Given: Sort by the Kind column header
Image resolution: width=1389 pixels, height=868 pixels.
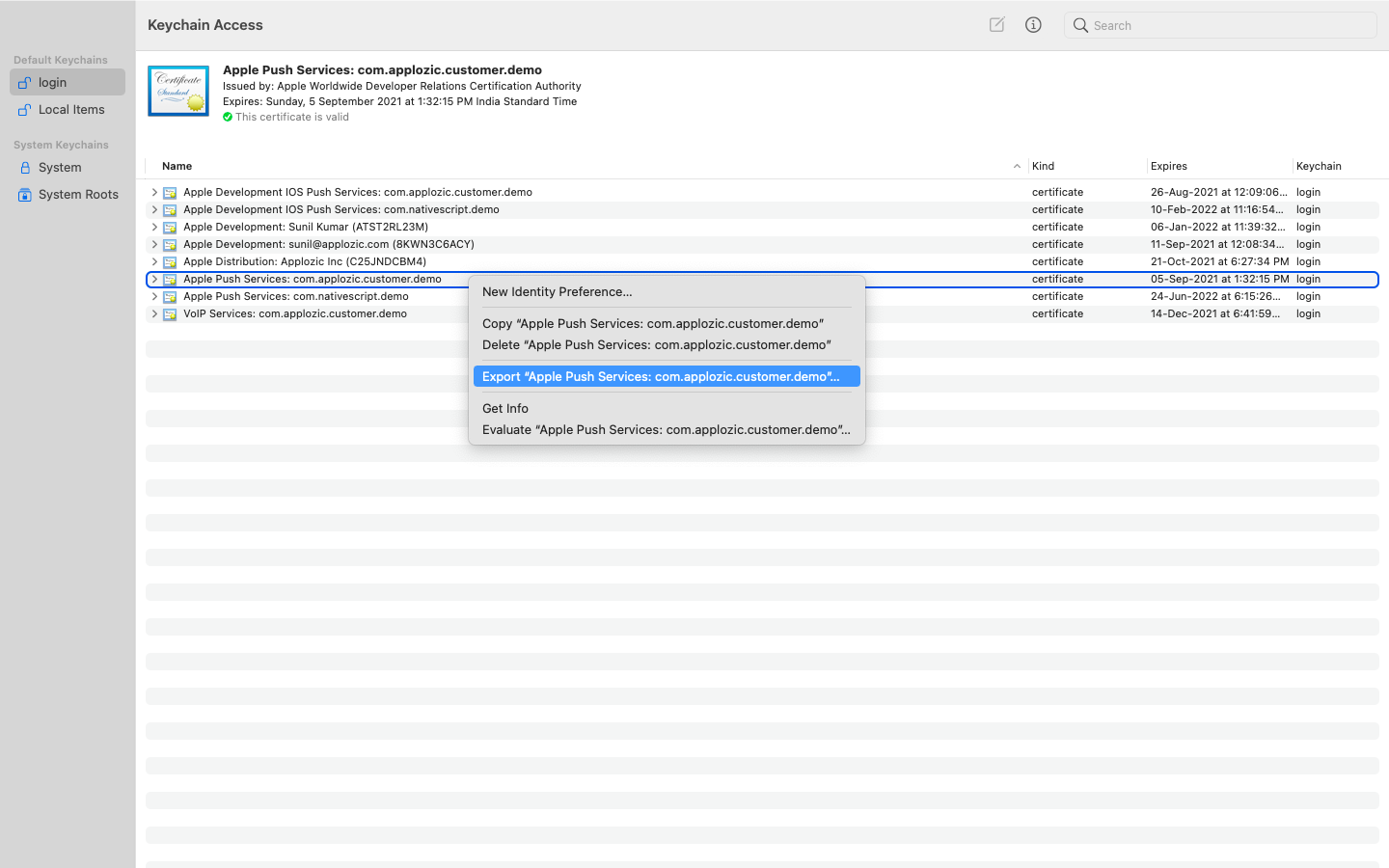Looking at the screenshot, I should pyautogui.click(x=1043, y=166).
